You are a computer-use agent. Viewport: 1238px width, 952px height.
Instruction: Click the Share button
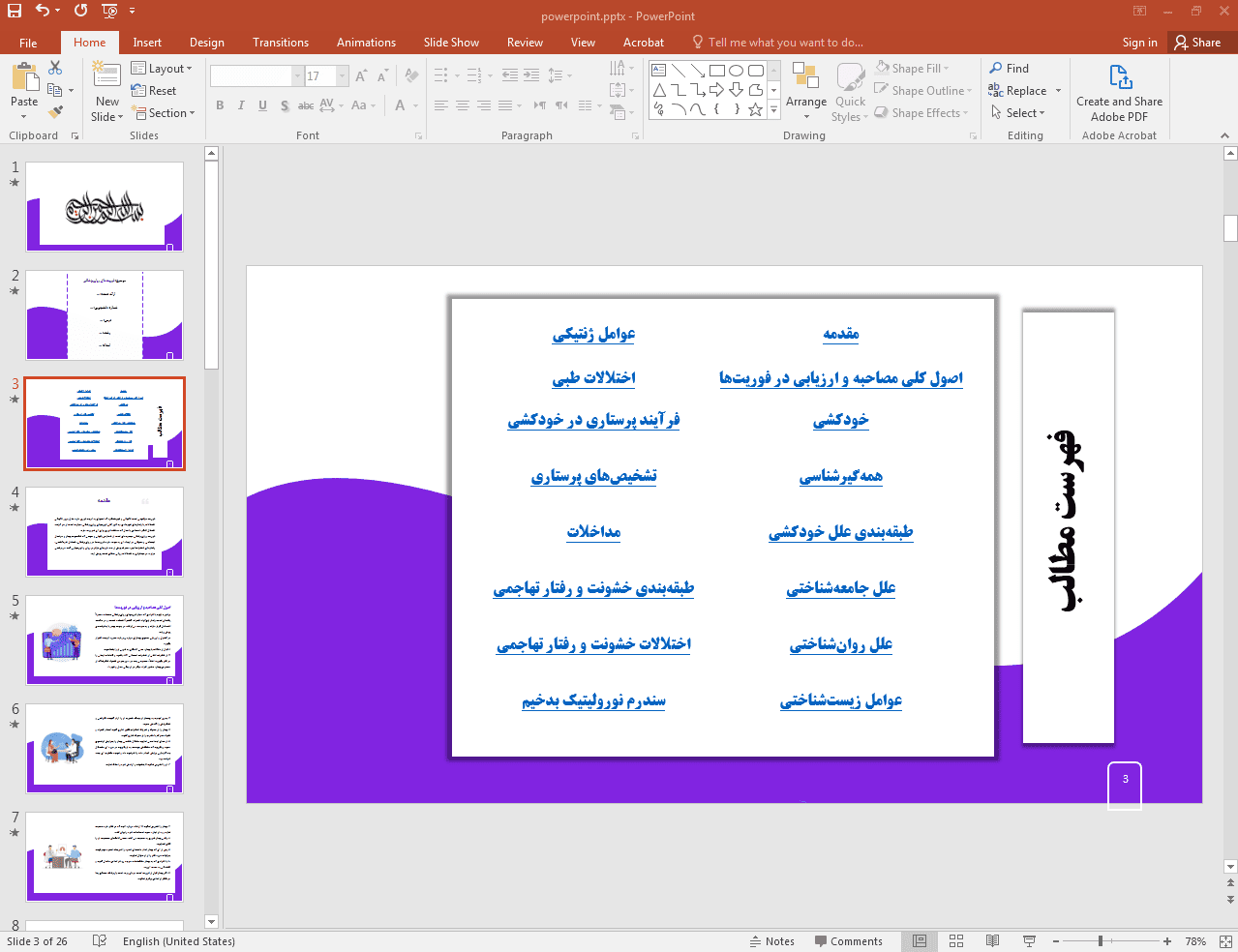click(x=1197, y=43)
